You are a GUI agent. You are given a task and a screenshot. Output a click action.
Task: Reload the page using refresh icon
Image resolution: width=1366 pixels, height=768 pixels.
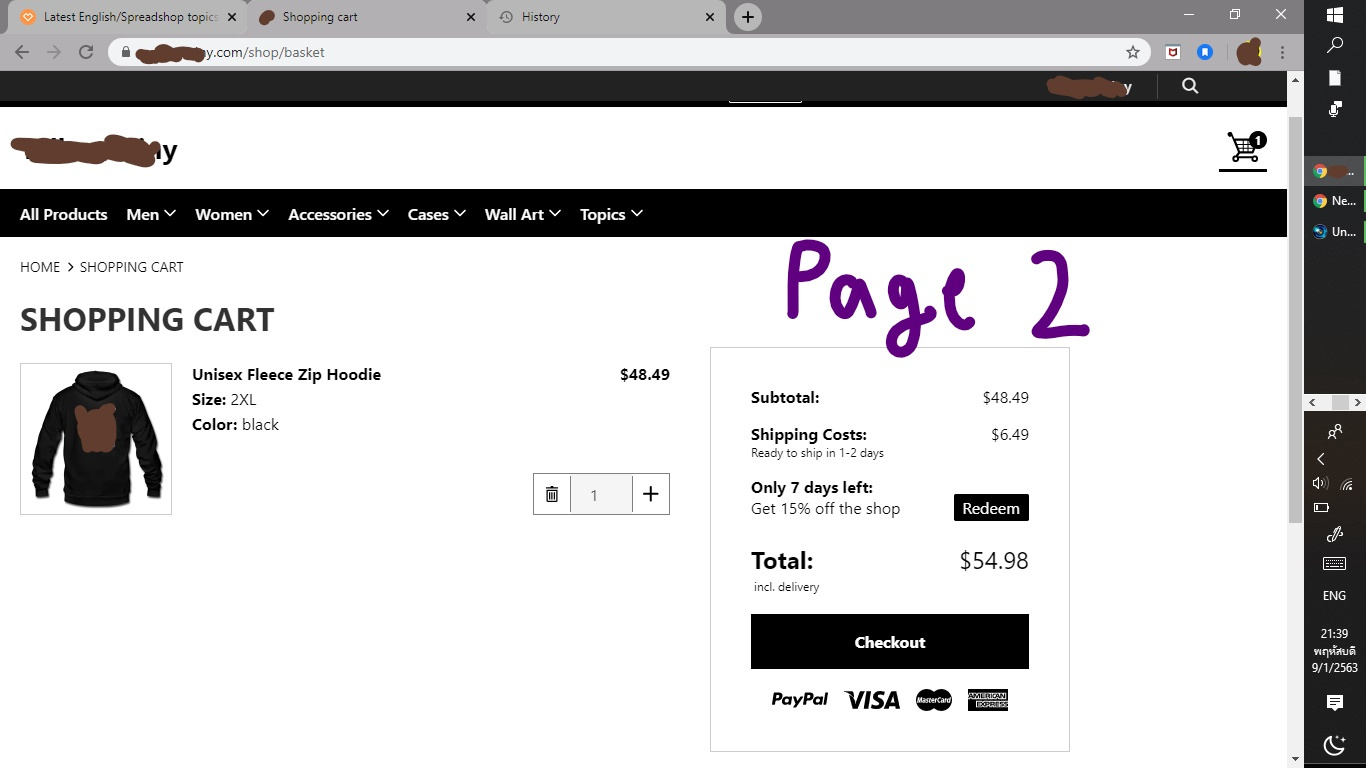(x=86, y=52)
